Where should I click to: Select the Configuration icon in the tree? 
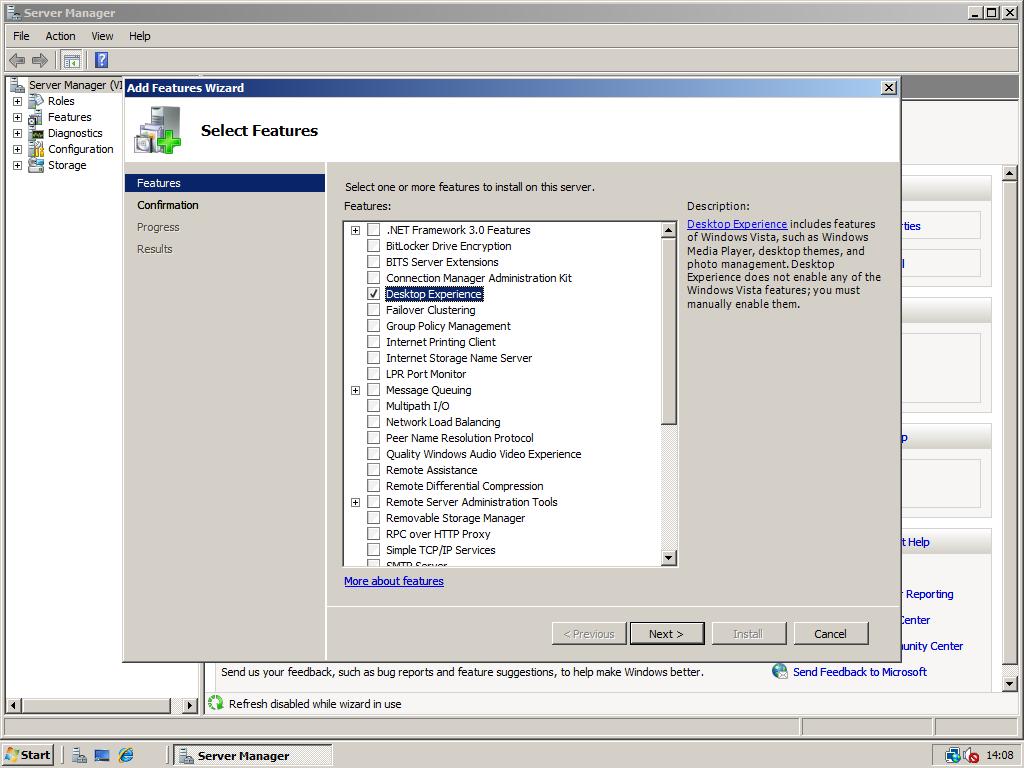click(36, 150)
